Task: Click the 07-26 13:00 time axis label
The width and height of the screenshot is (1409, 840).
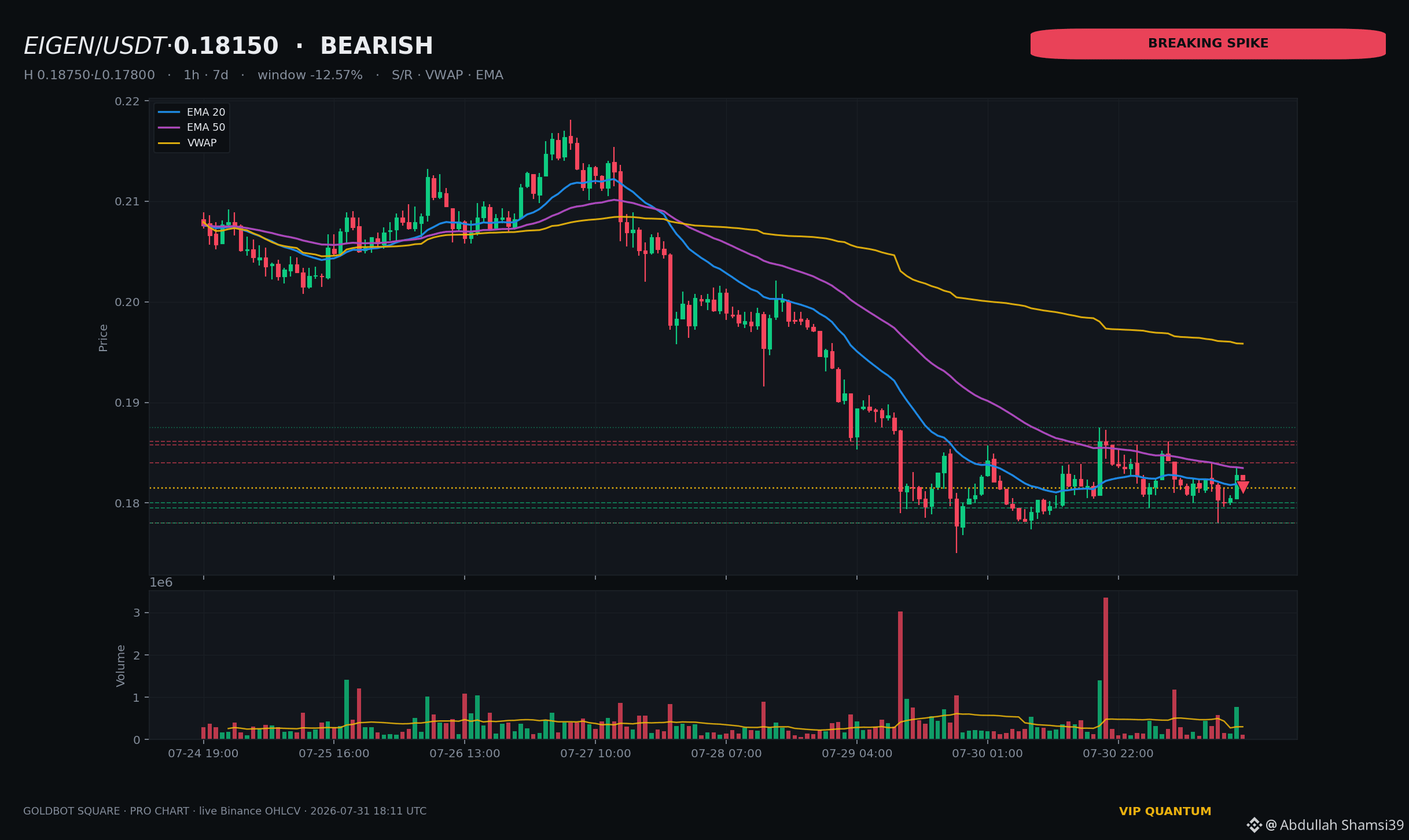Action: [x=465, y=754]
